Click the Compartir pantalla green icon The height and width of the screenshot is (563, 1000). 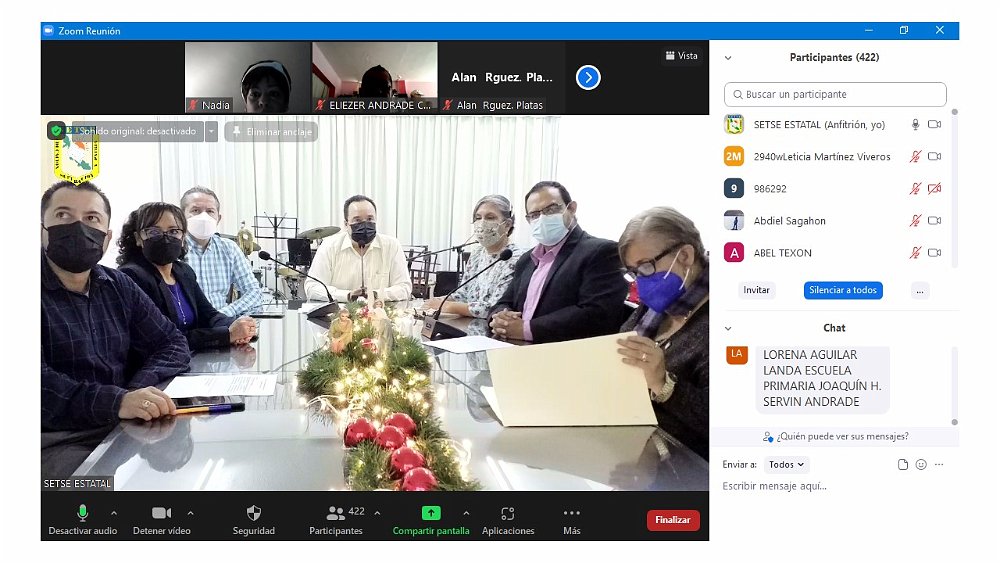430,513
